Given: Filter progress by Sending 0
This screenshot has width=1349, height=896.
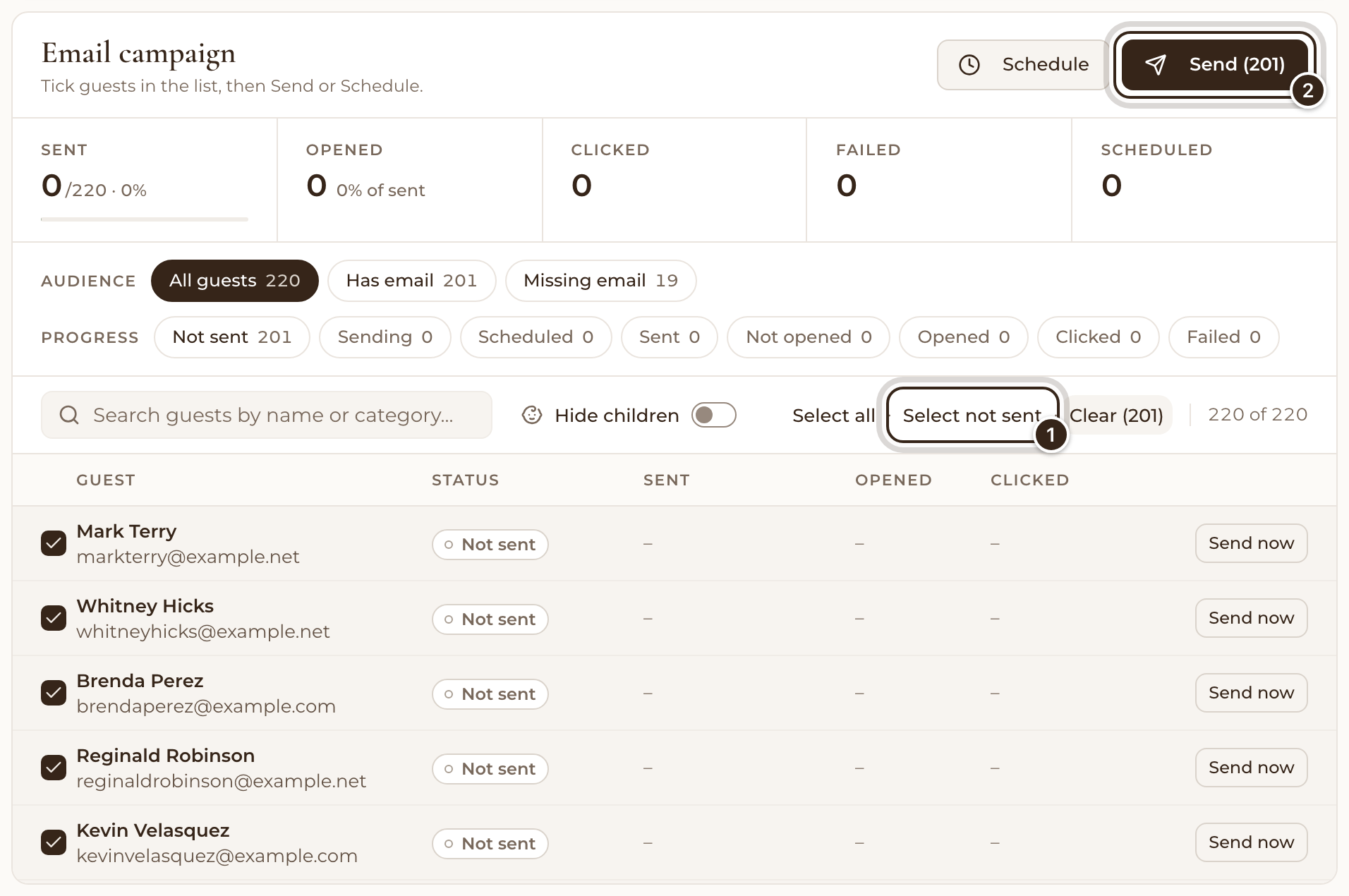Looking at the screenshot, I should (385, 337).
